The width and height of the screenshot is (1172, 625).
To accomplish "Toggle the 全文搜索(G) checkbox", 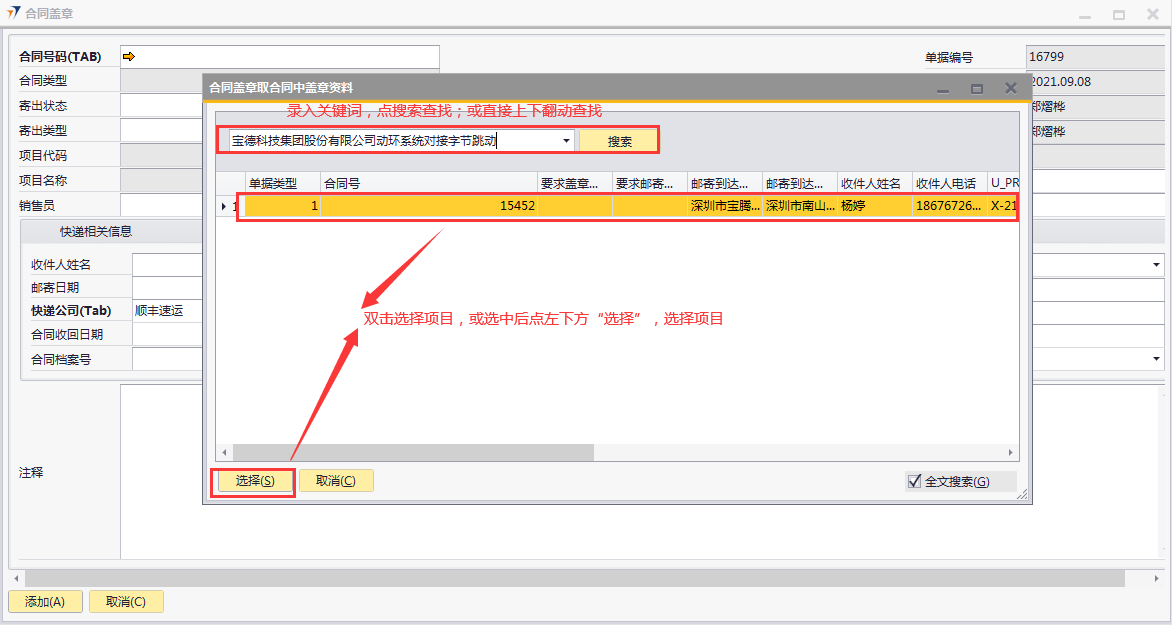I will [914, 481].
